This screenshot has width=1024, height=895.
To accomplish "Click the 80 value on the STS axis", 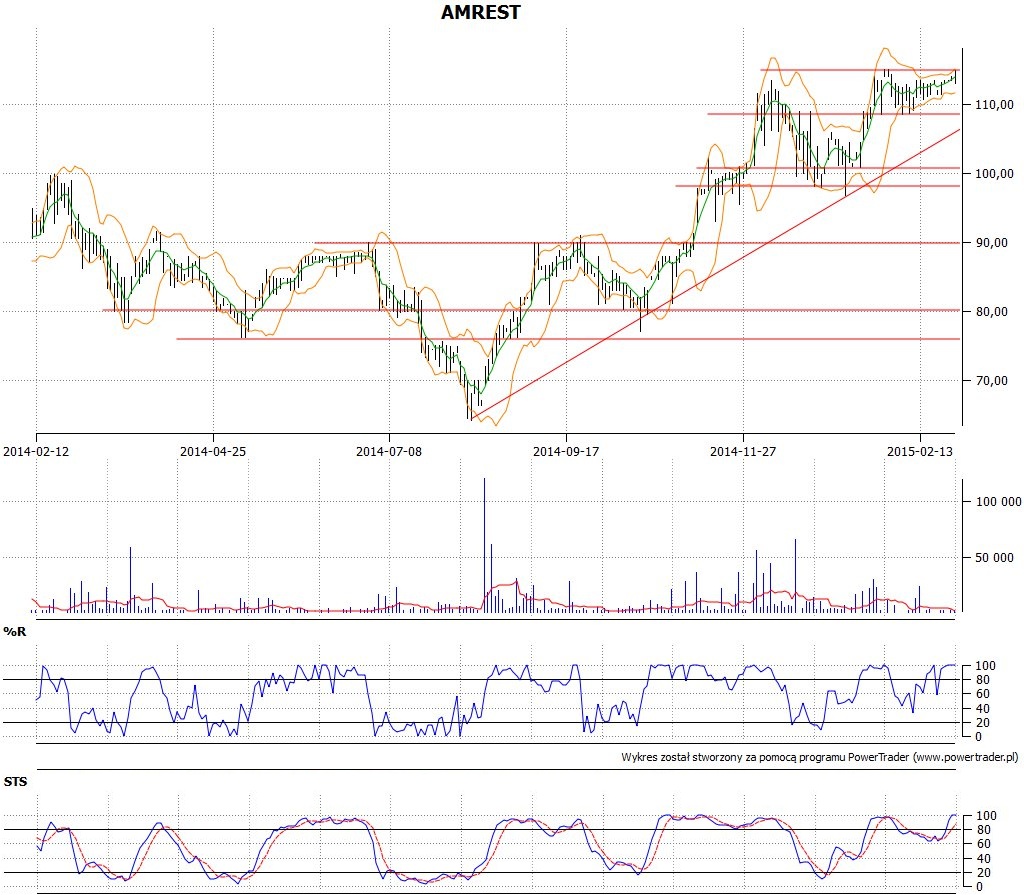I will pyautogui.click(x=982, y=830).
